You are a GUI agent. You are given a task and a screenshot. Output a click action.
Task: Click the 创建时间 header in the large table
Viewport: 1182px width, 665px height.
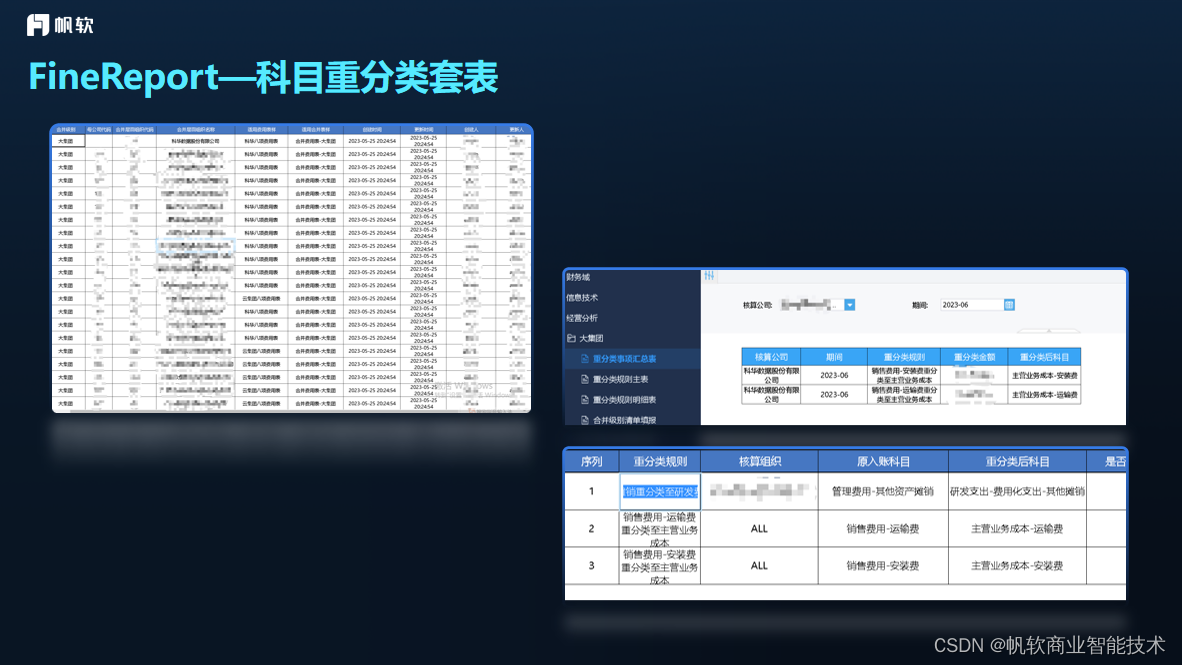(372, 130)
